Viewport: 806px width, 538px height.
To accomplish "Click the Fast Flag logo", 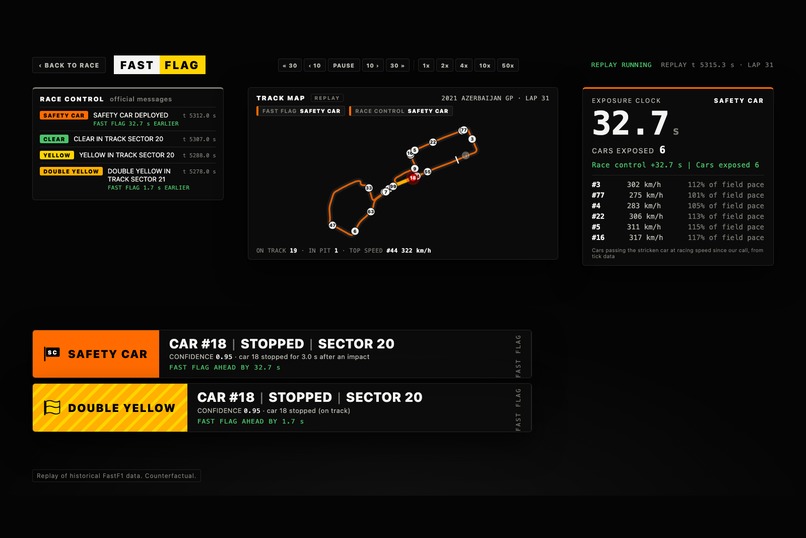I will (159, 65).
